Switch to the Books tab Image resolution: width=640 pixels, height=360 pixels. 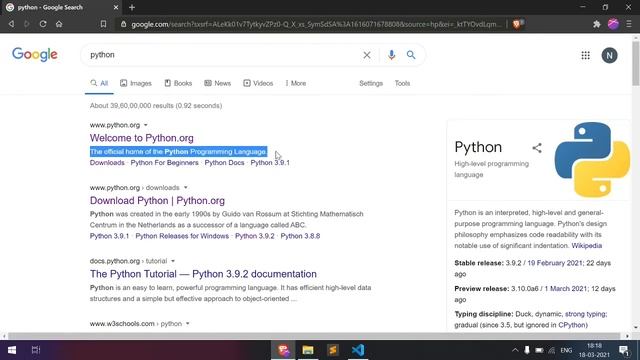(178, 83)
